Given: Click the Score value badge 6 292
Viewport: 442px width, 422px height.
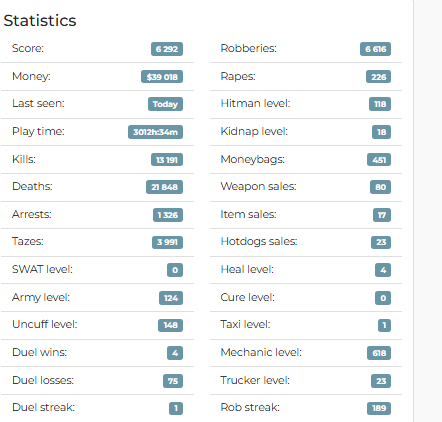Looking at the screenshot, I should coord(167,49).
